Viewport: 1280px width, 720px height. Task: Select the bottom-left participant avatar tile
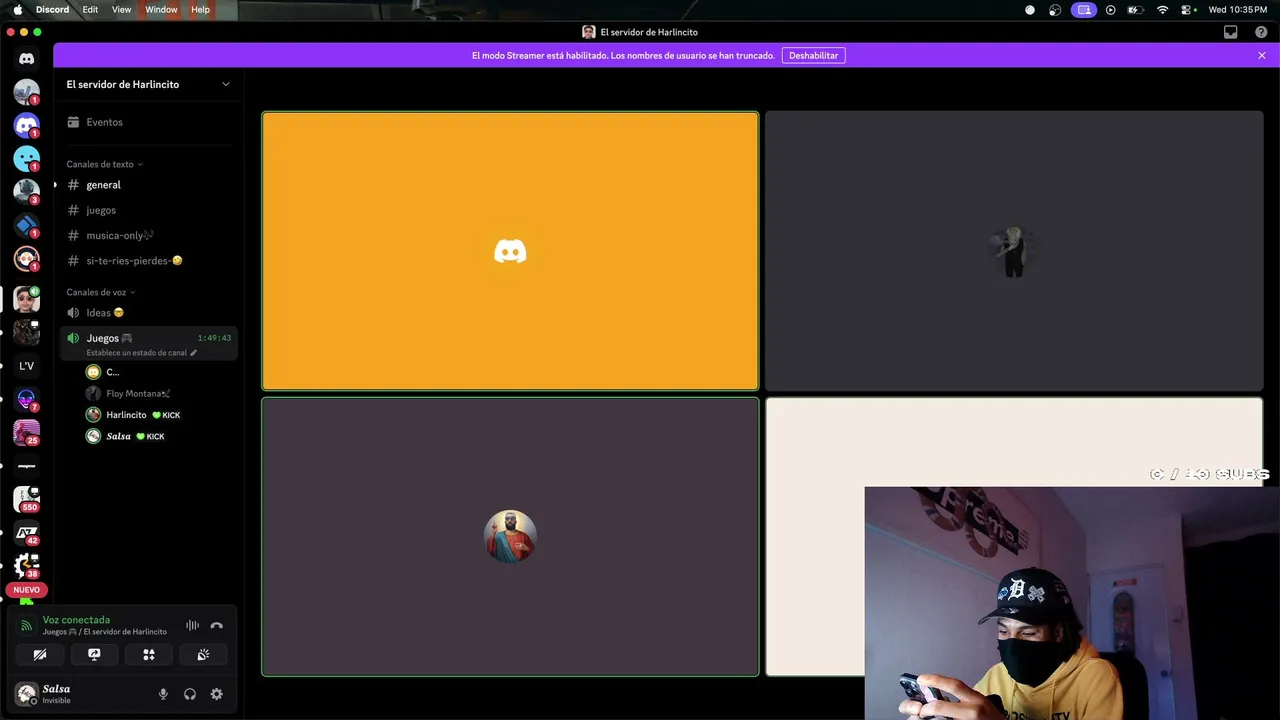click(510, 537)
